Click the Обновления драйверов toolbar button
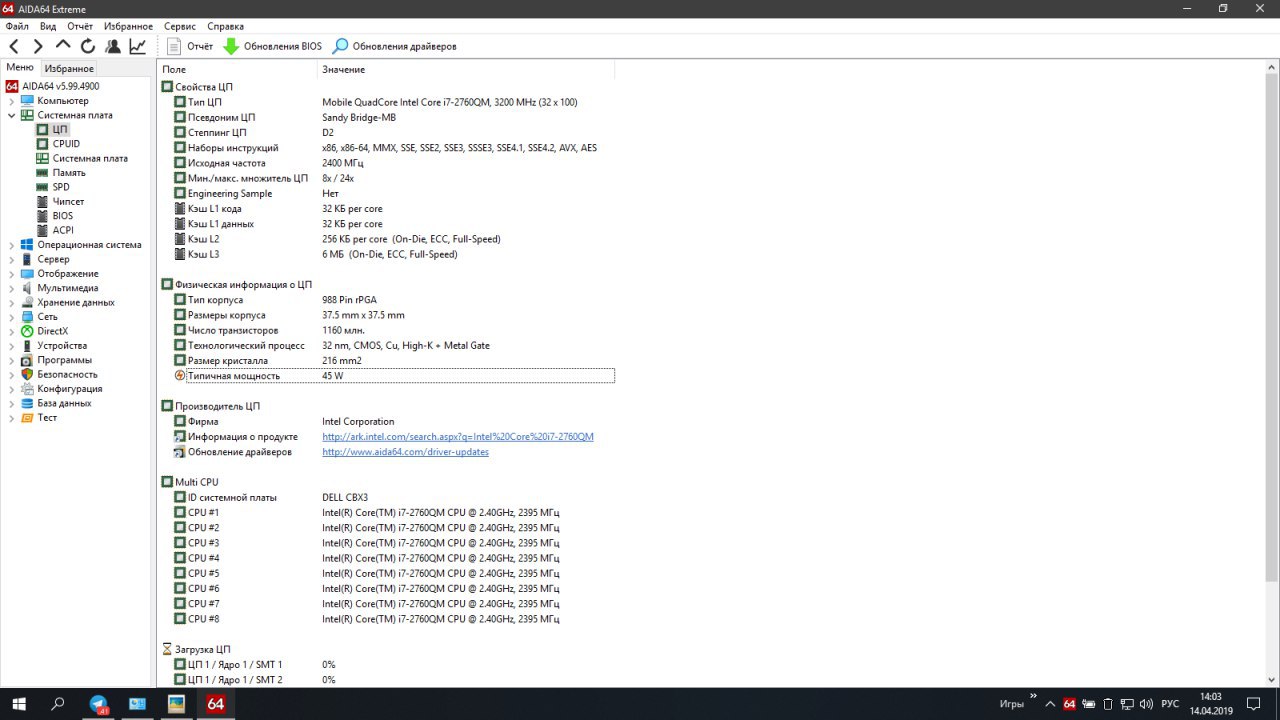This screenshot has width=1280, height=720. point(395,46)
